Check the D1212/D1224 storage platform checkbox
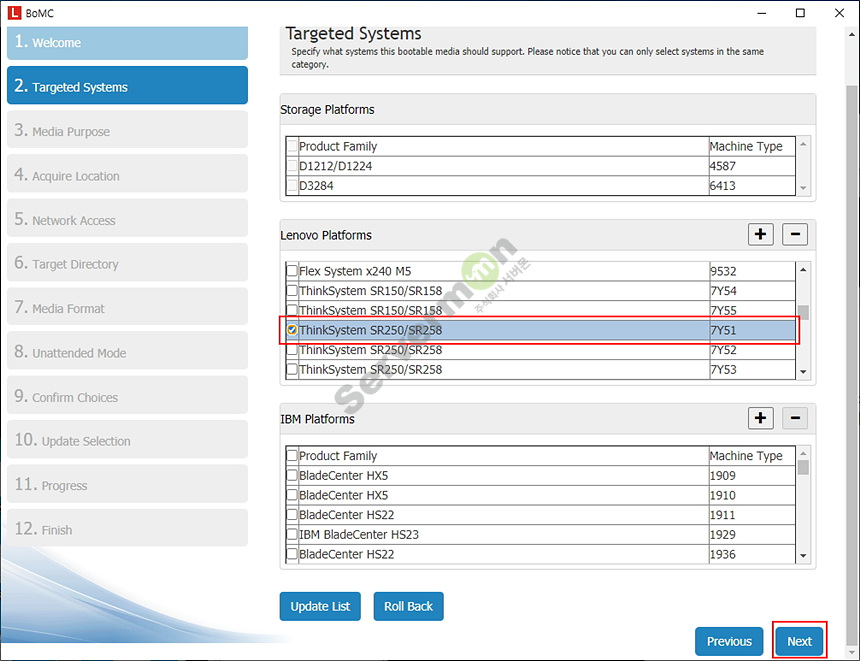860x661 pixels. click(292, 166)
